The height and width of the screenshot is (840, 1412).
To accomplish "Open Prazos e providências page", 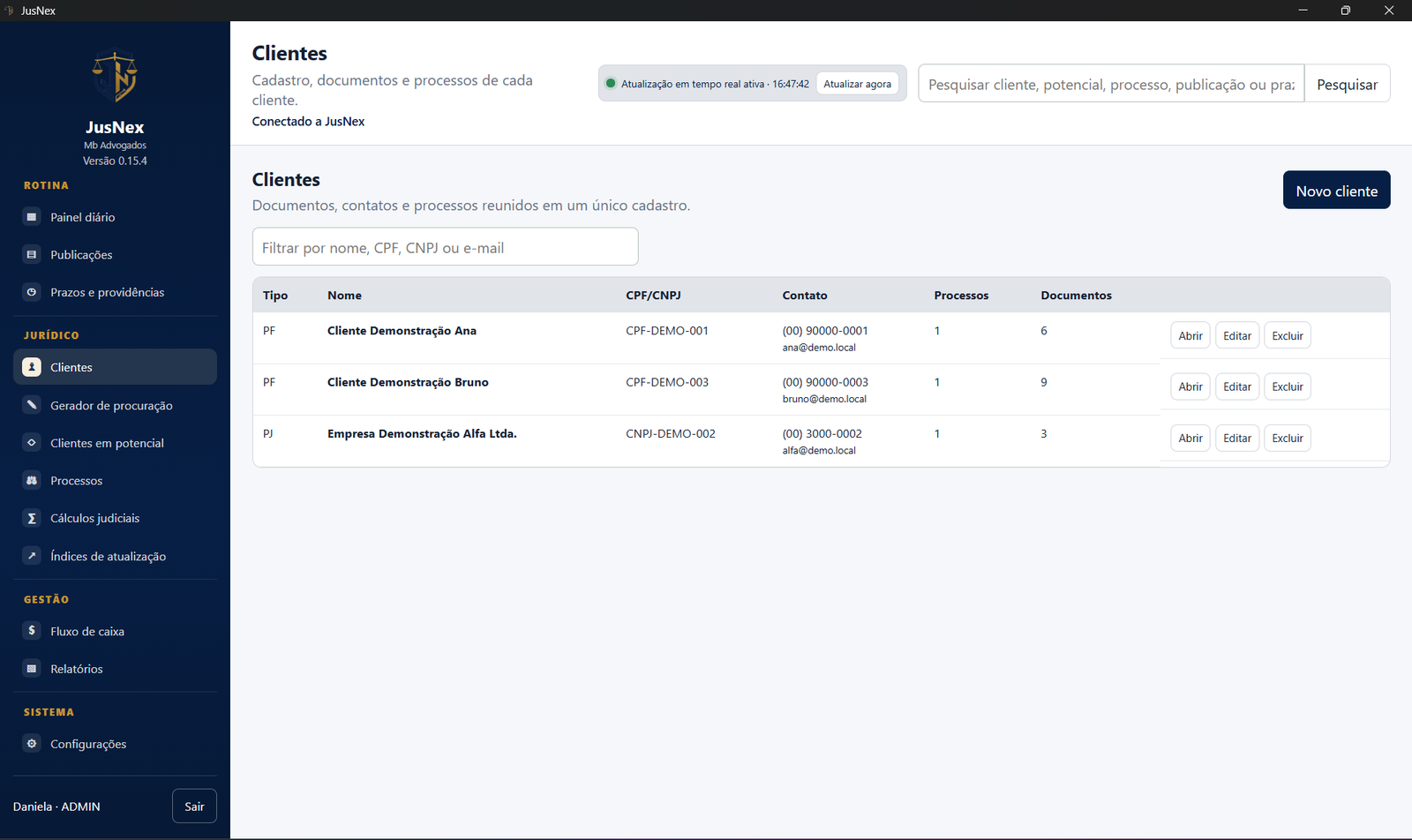I will (x=115, y=292).
